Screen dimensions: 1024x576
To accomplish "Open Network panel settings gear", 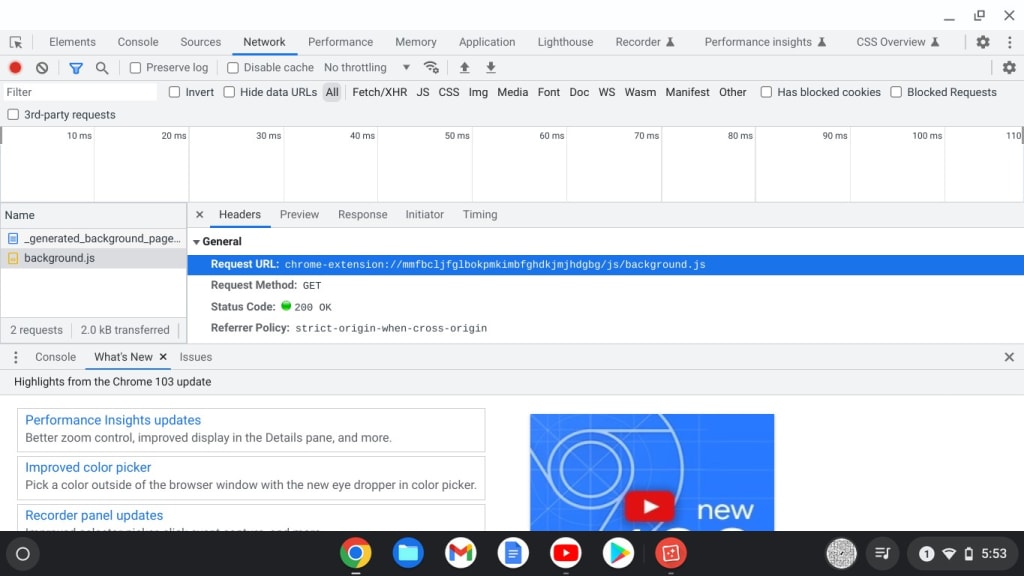I will [x=1009, y=67].
